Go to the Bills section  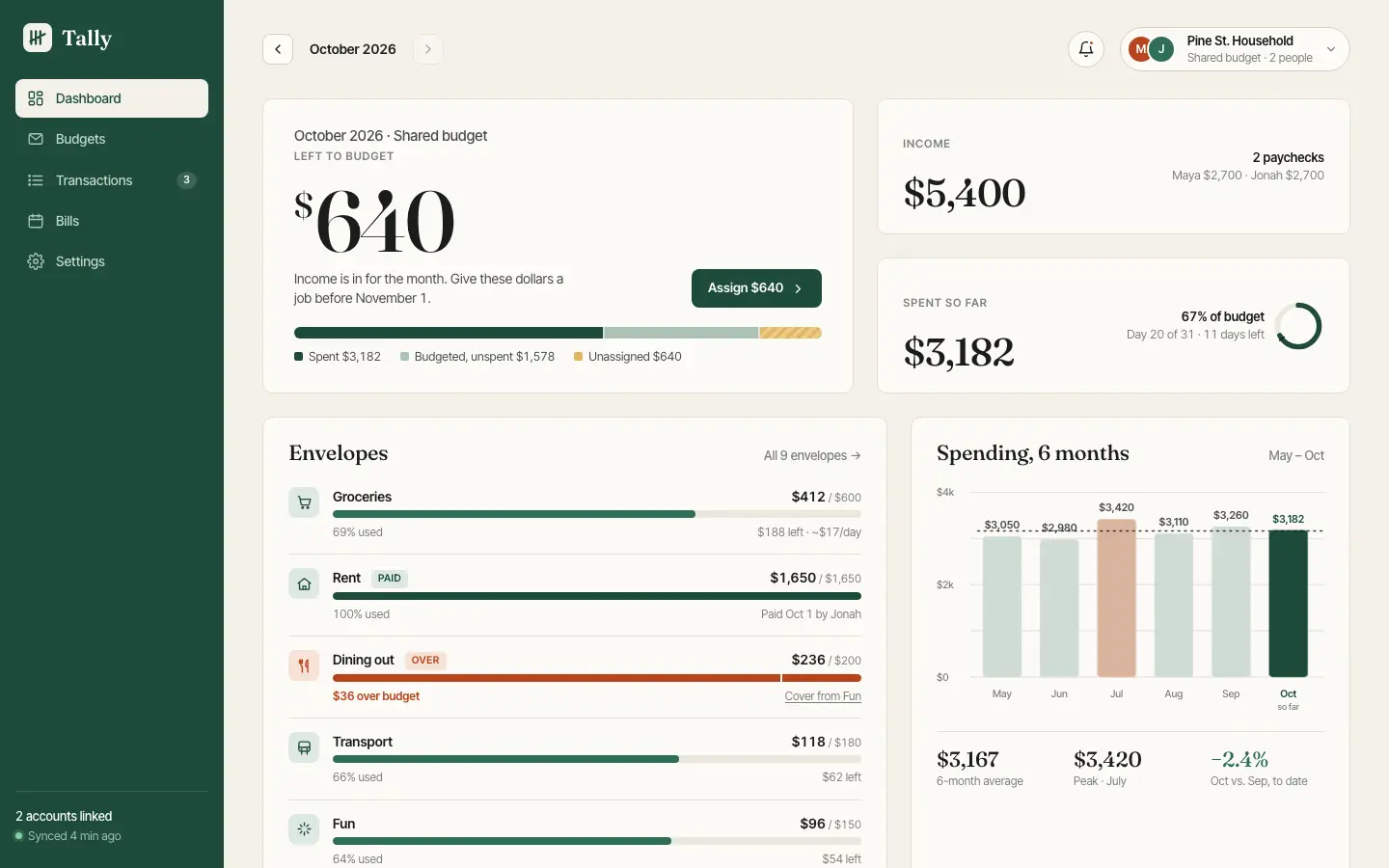[x=112, y=221]
